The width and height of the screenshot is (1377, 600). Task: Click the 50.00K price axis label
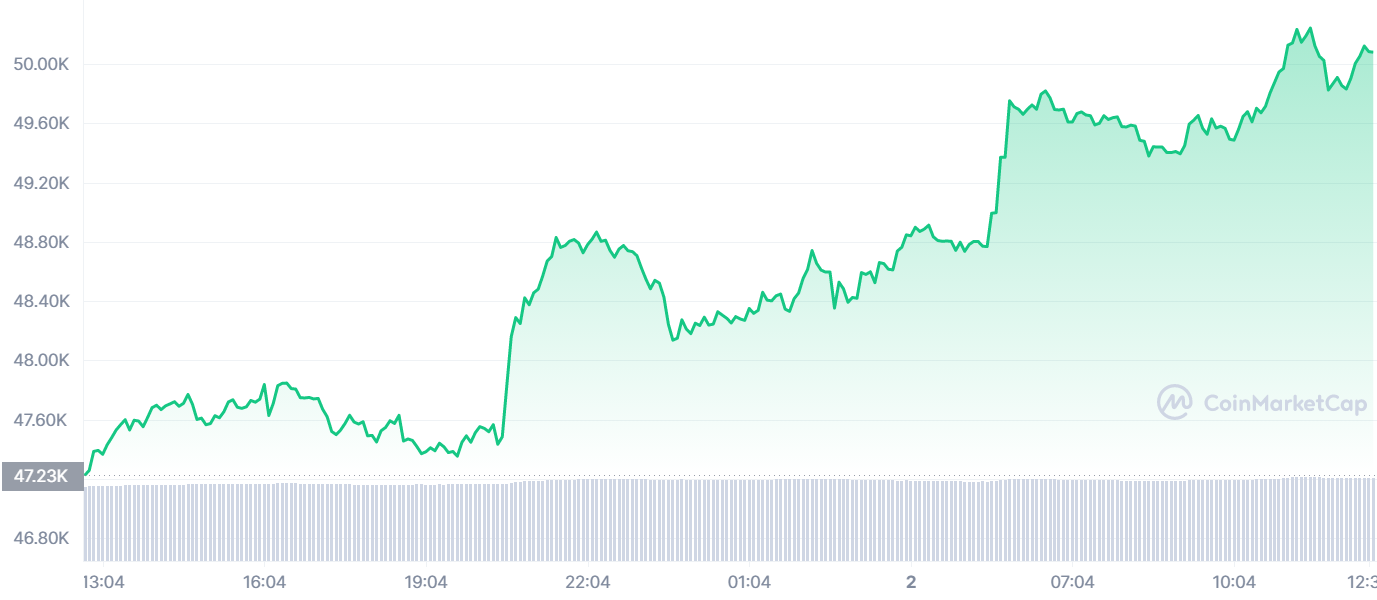coord(41,65)
